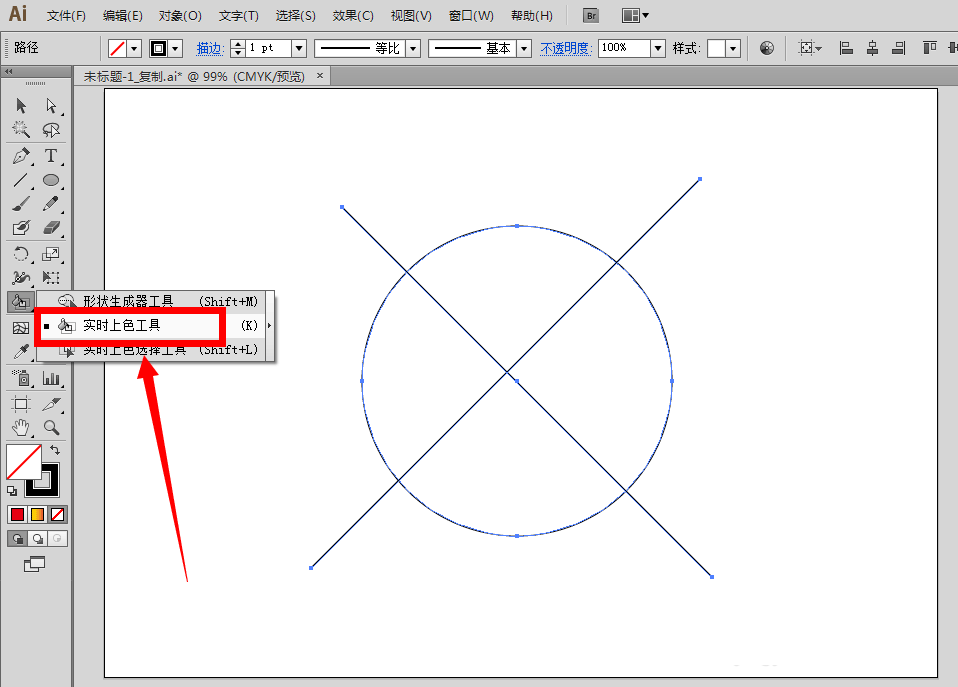Select the Type tool
The width and height of the screenshot is (958, 687).
[51, 156]
